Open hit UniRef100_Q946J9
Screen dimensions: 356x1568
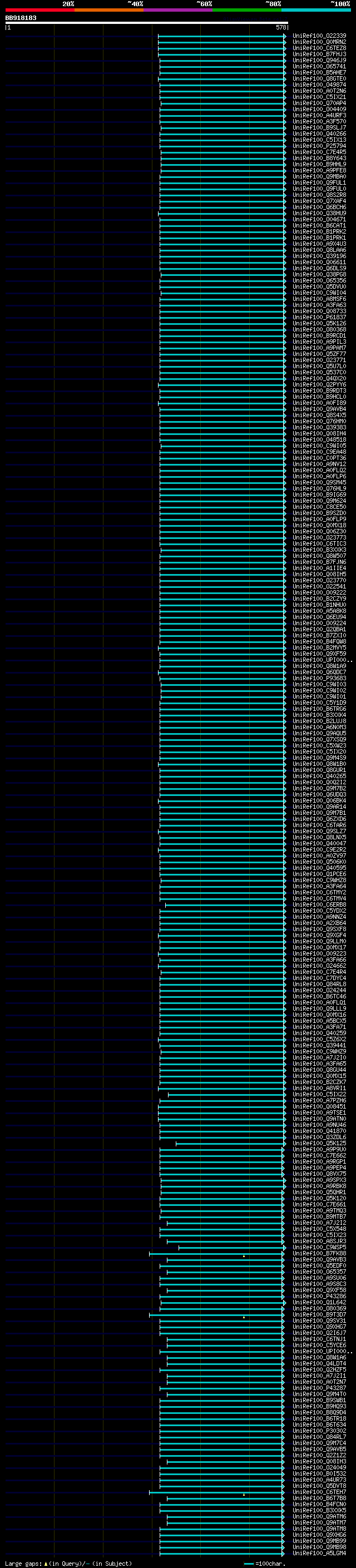tap(319, 60)
